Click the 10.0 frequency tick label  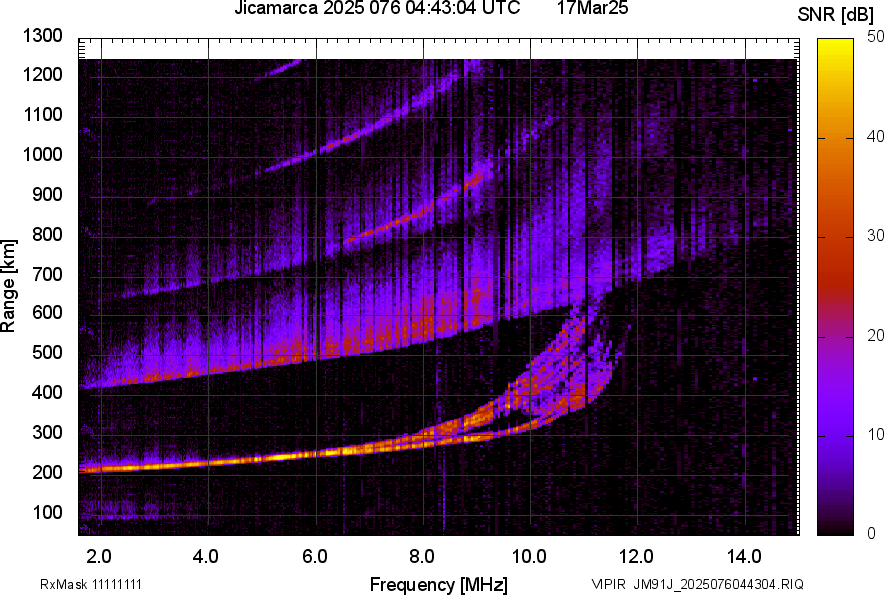click(529, 557)
